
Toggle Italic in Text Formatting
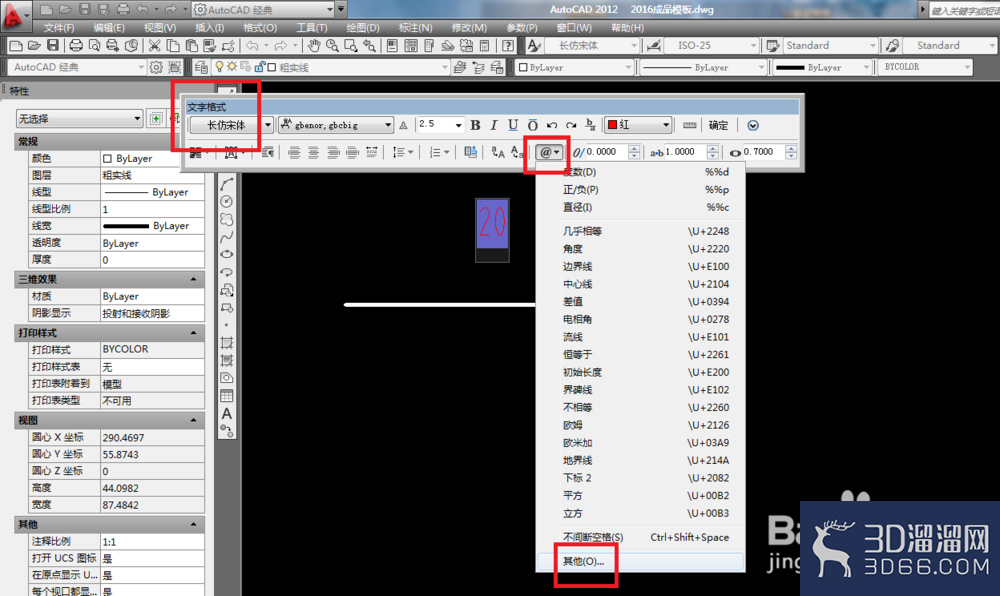click(494, 126)
